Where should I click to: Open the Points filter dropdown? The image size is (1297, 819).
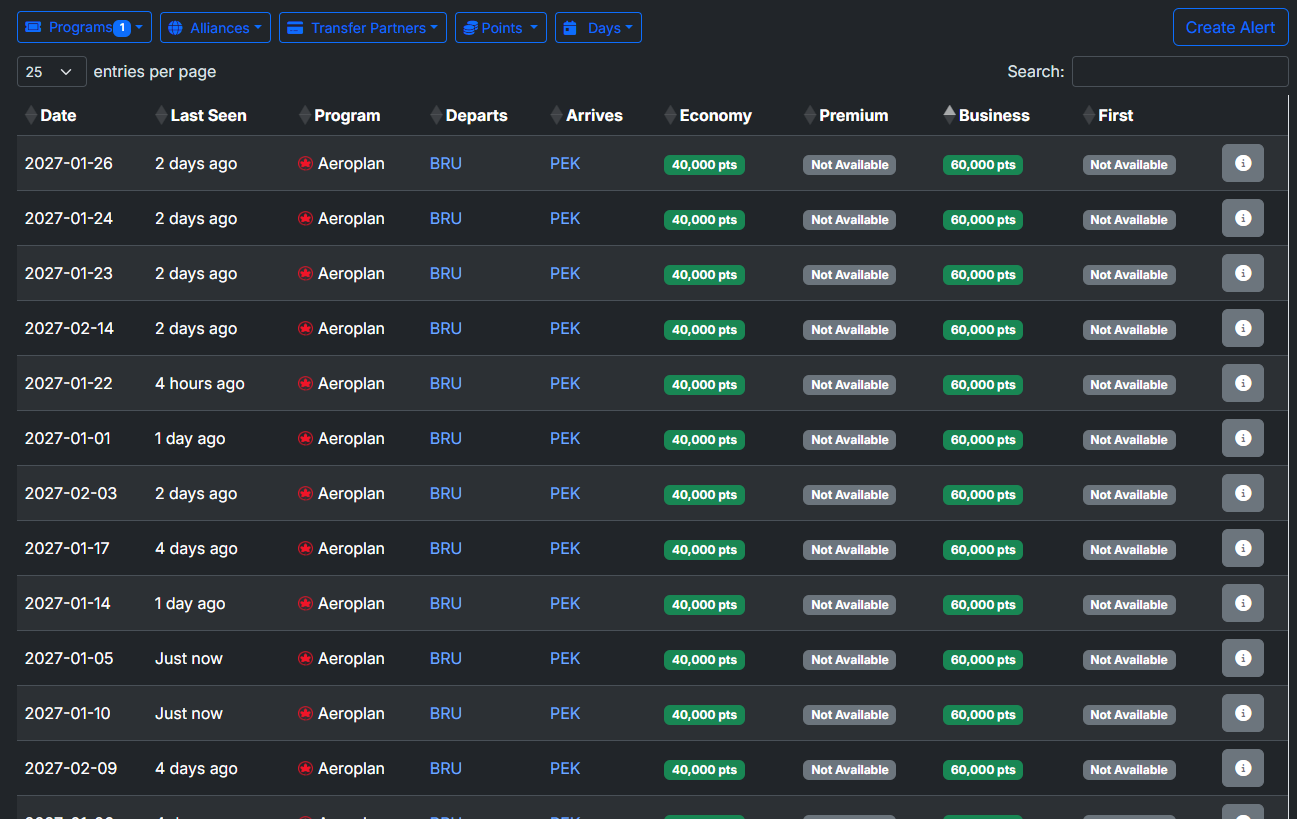(x=500, y=28)
